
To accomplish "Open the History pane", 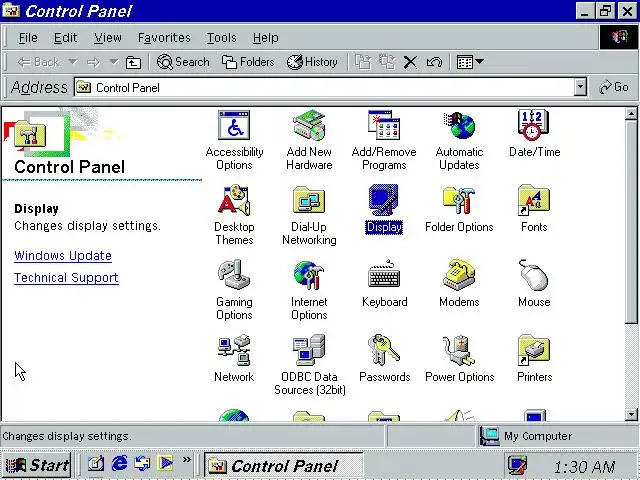I will pos(312,62).
